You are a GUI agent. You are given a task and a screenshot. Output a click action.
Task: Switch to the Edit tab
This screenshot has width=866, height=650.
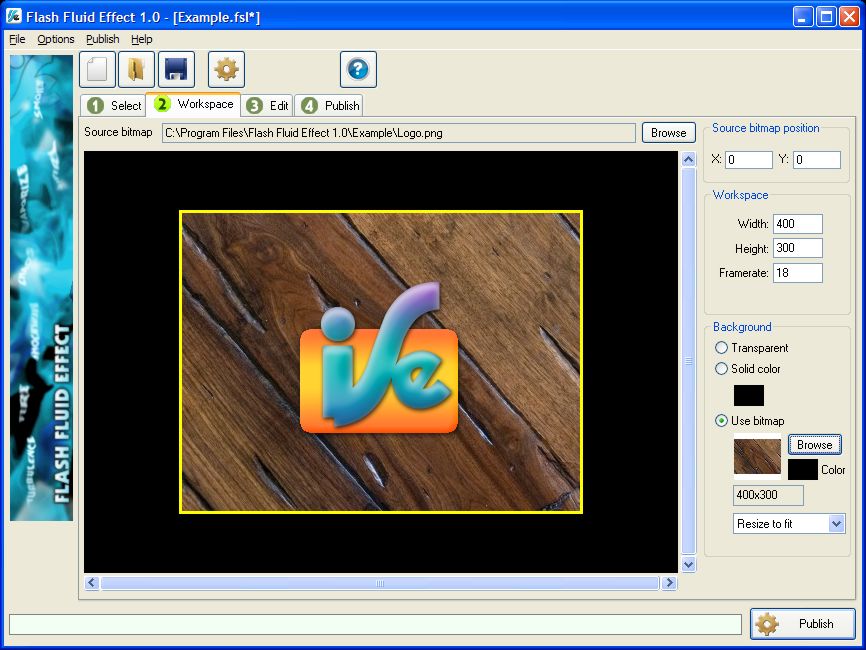(x=267, y=105)
